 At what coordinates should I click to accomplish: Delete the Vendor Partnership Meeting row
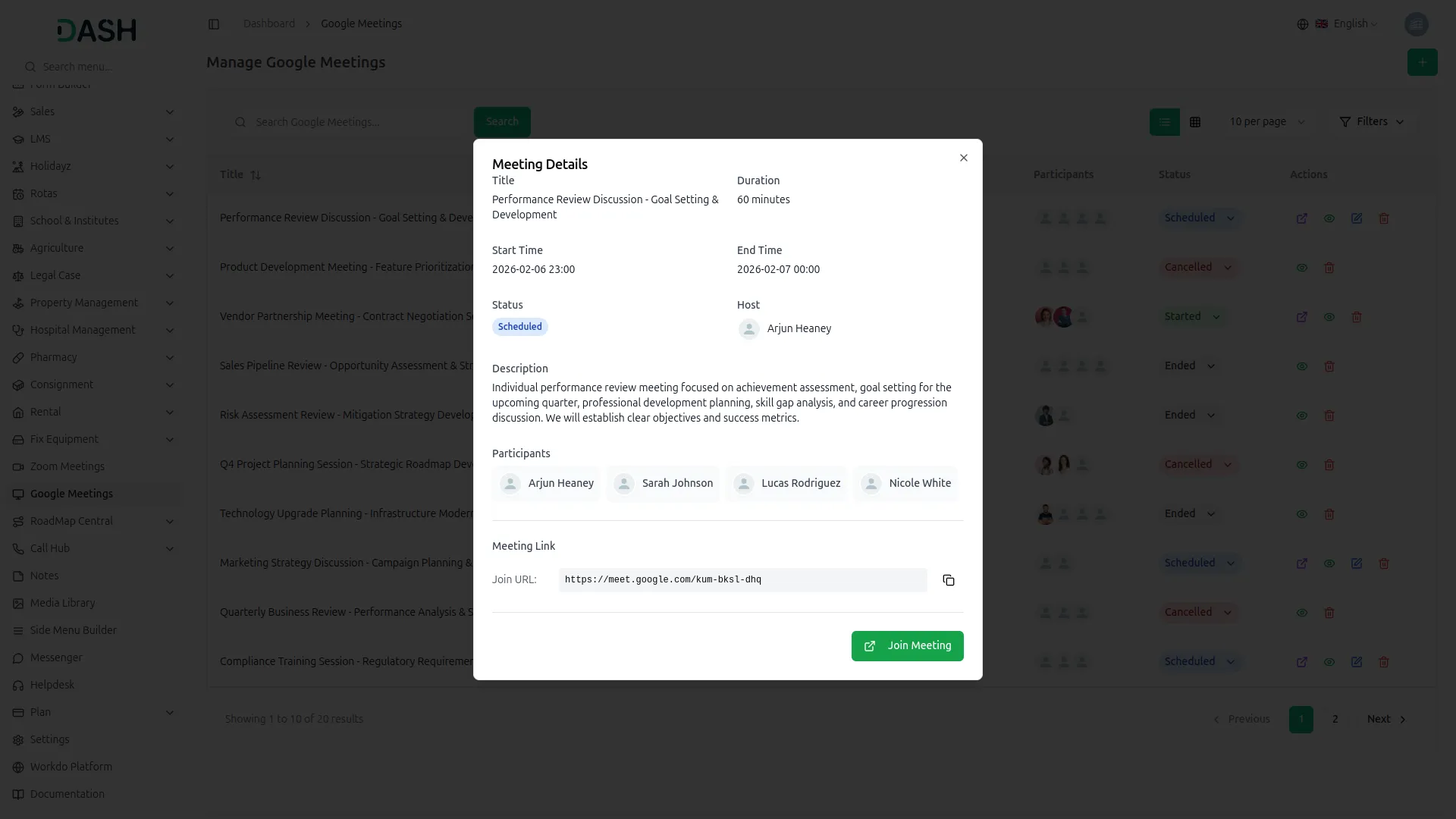1357,317
